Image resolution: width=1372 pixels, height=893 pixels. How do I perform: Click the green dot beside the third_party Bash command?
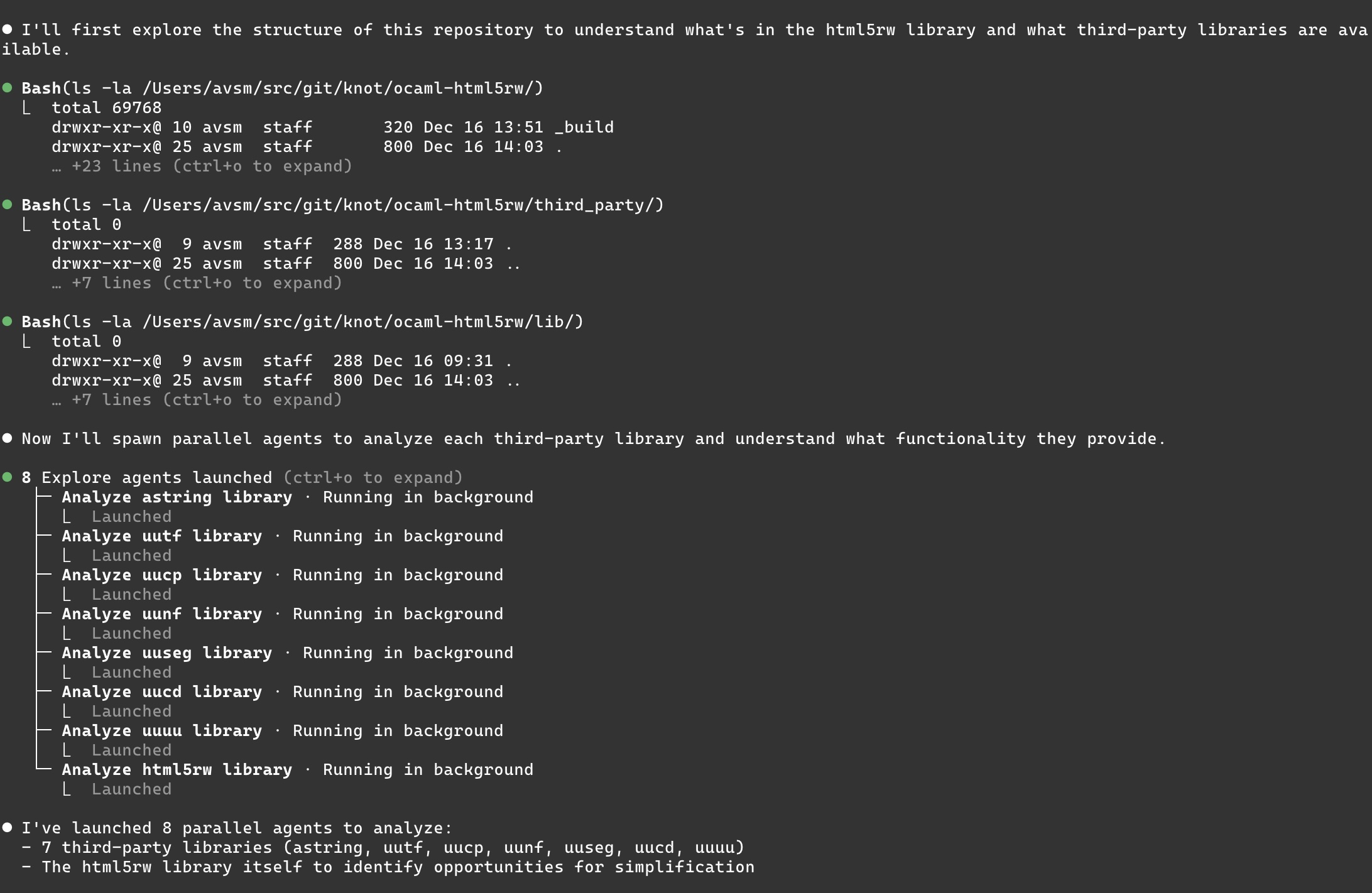8,205
